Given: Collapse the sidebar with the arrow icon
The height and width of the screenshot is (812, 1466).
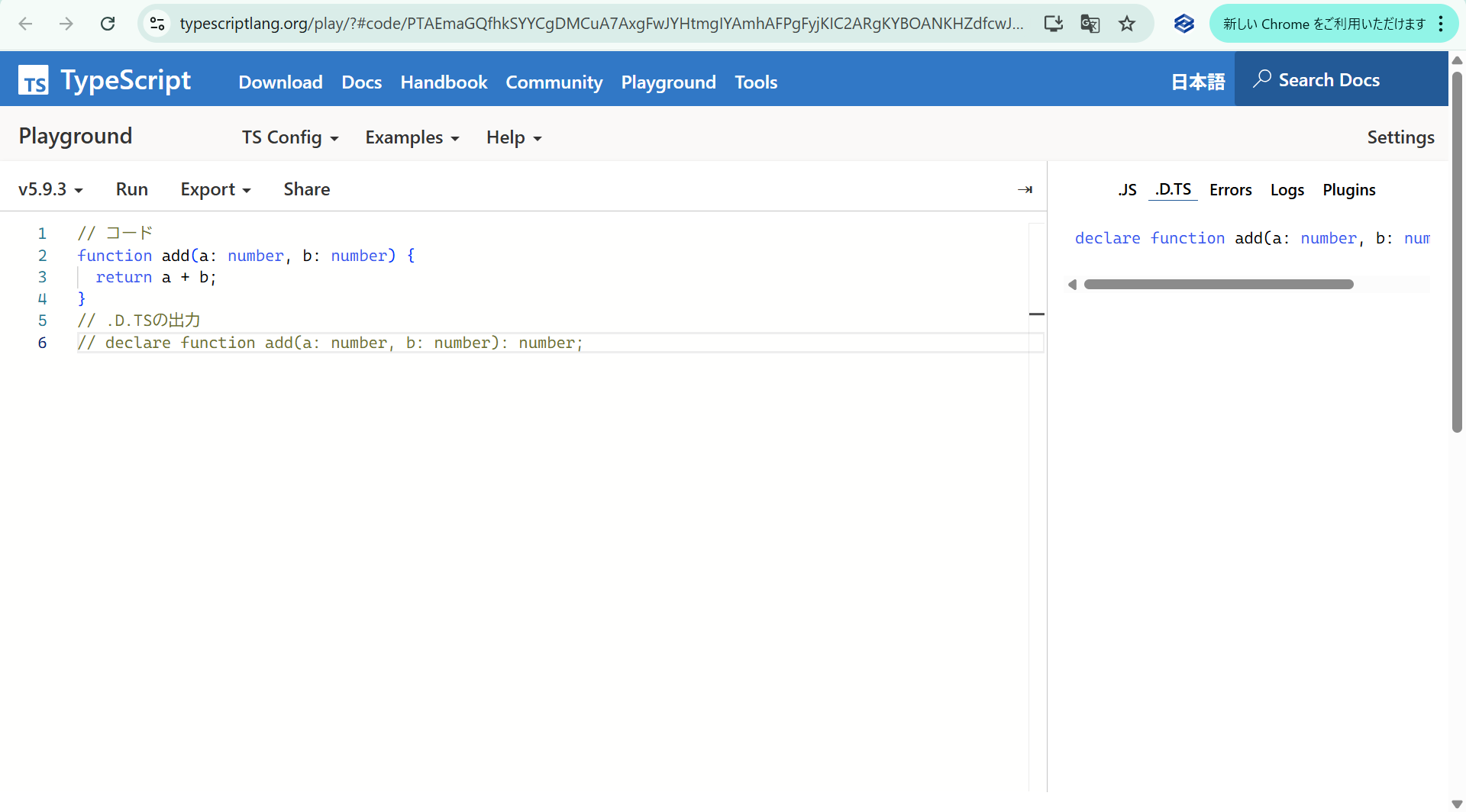Looking at the screenshot, I should tap(1025, 189).
